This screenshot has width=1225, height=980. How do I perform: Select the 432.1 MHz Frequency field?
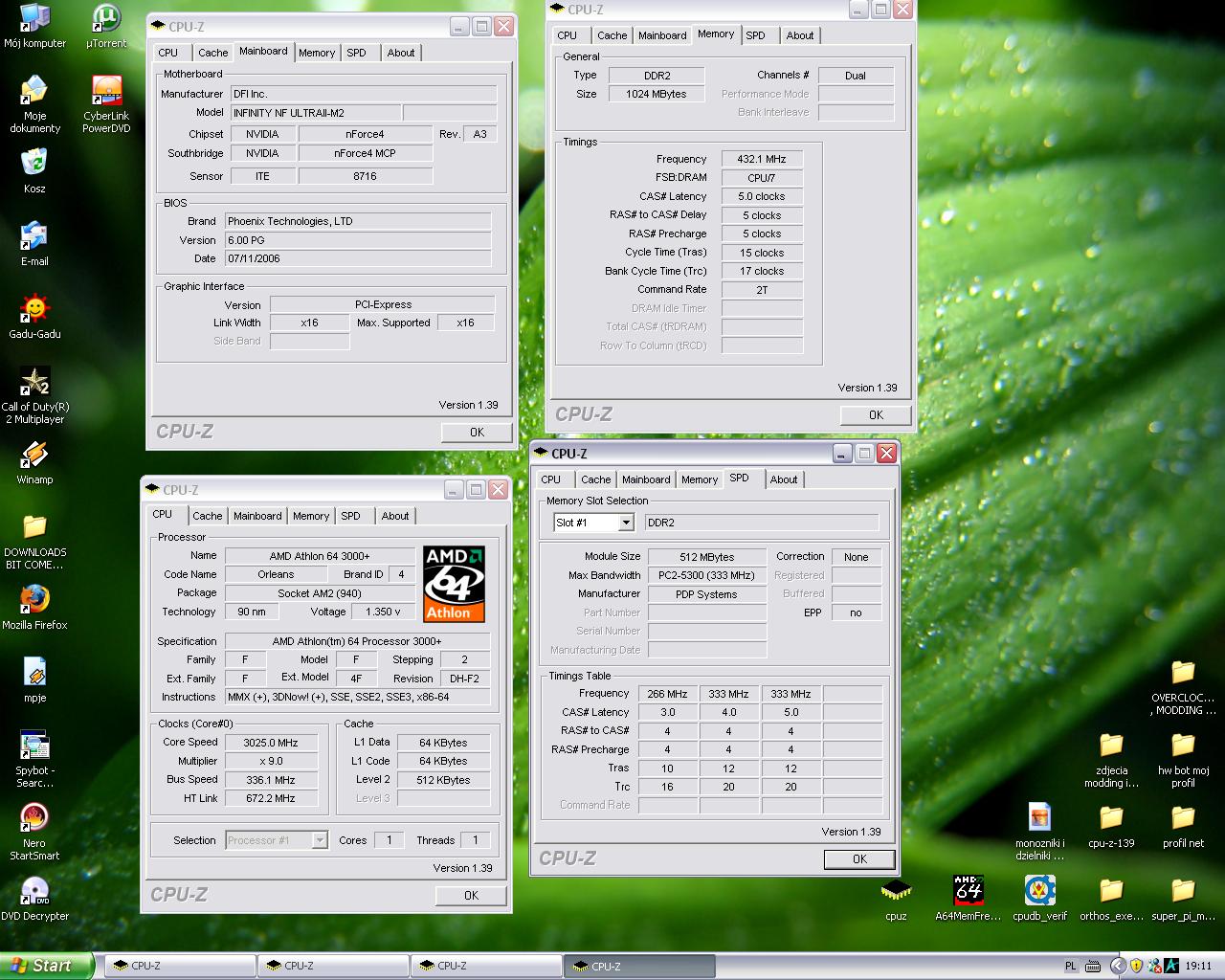762,159
